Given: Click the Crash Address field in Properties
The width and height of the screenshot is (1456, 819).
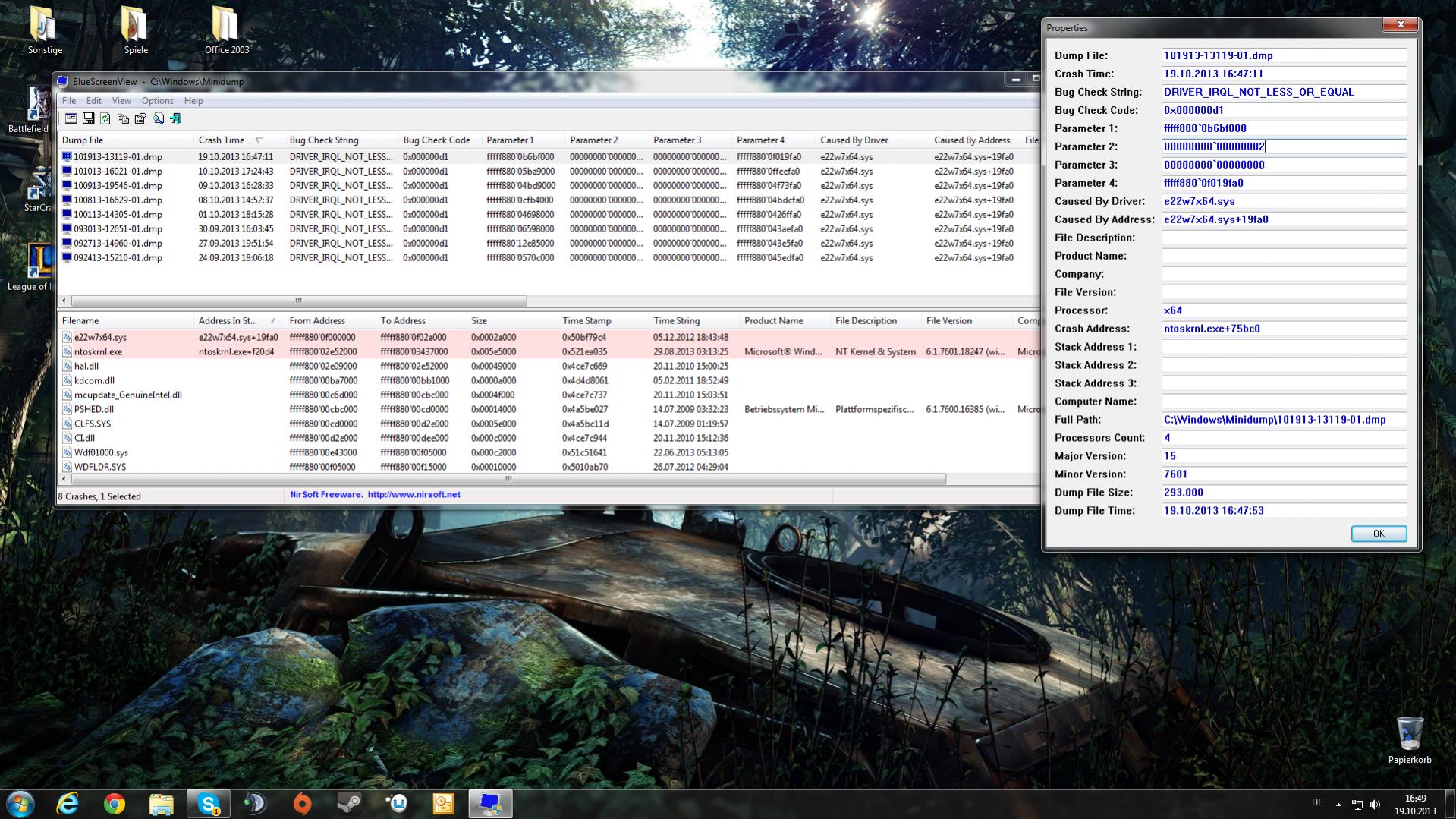Looking at the screenshot, I should (1284, 329).
